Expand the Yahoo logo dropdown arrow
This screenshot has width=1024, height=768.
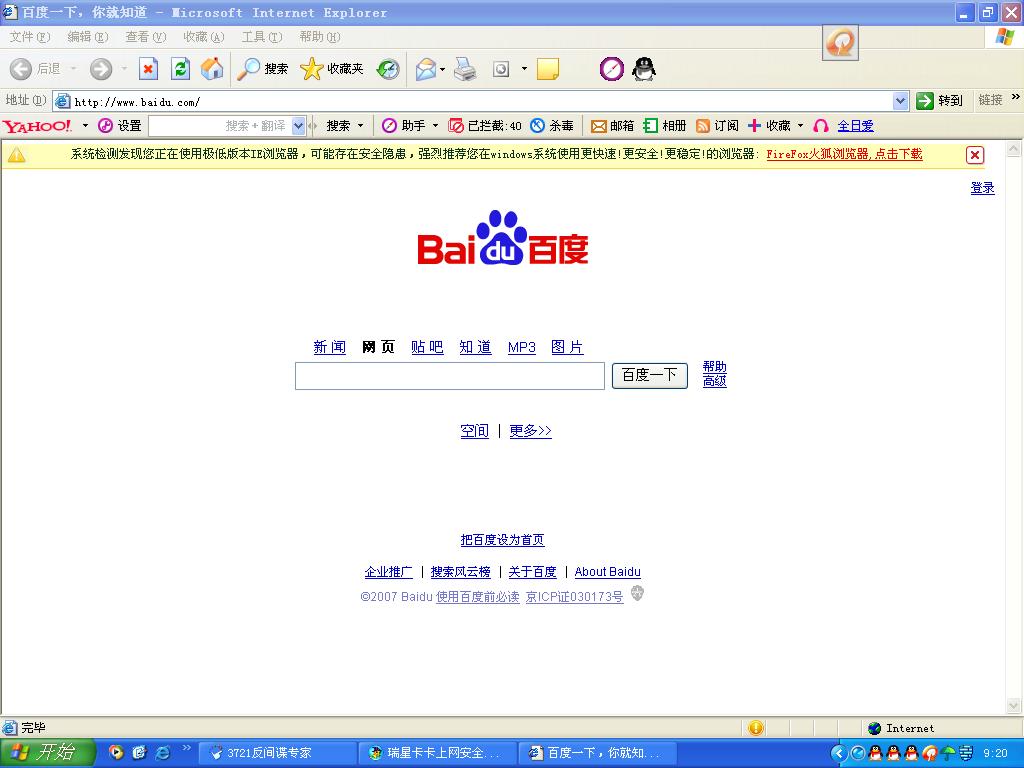click(85, 126)
